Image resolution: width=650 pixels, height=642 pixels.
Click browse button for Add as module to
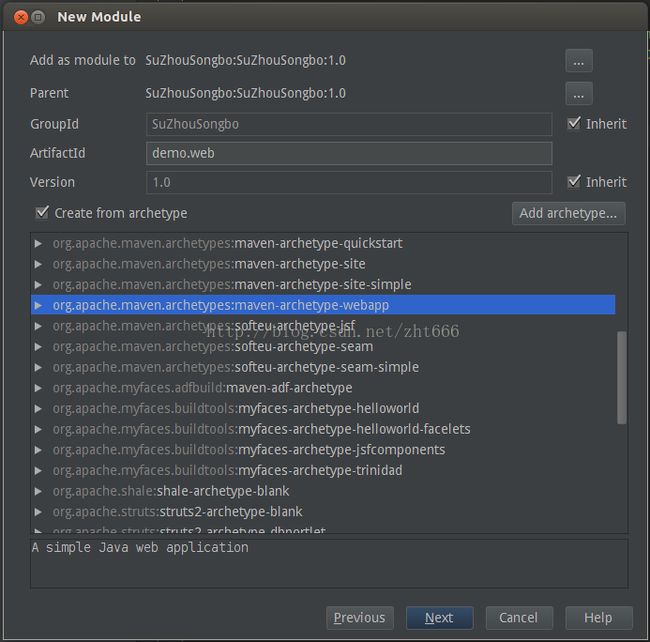[579, 61]
